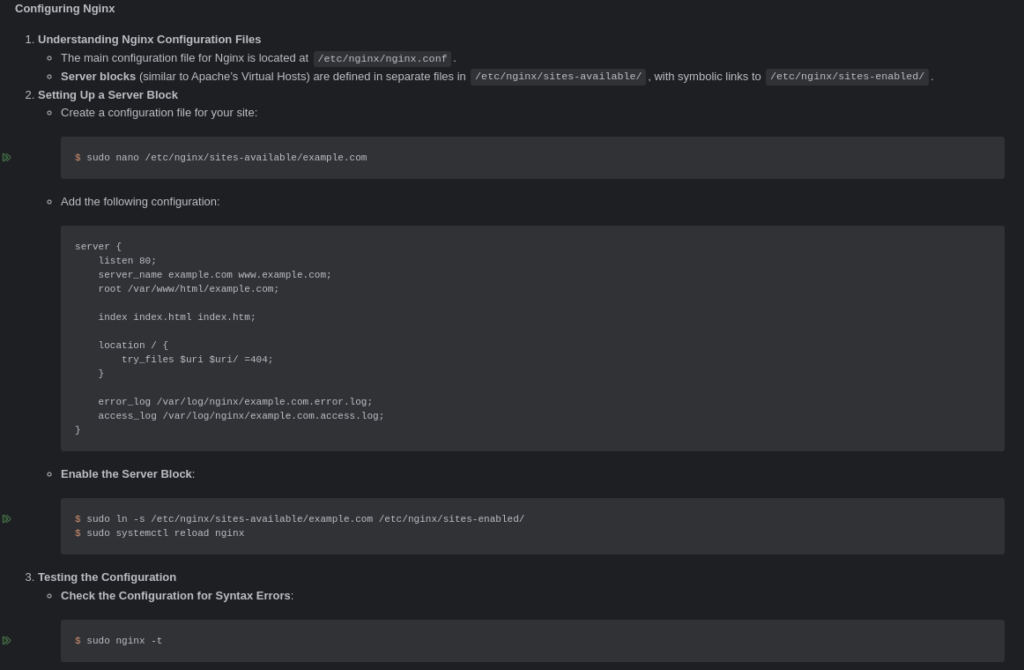Click 'Understanding Nginx Configuration Files' heading
Image resolution: width=1024 pixels, height=670 pixels.
click(x=149, y=39)
